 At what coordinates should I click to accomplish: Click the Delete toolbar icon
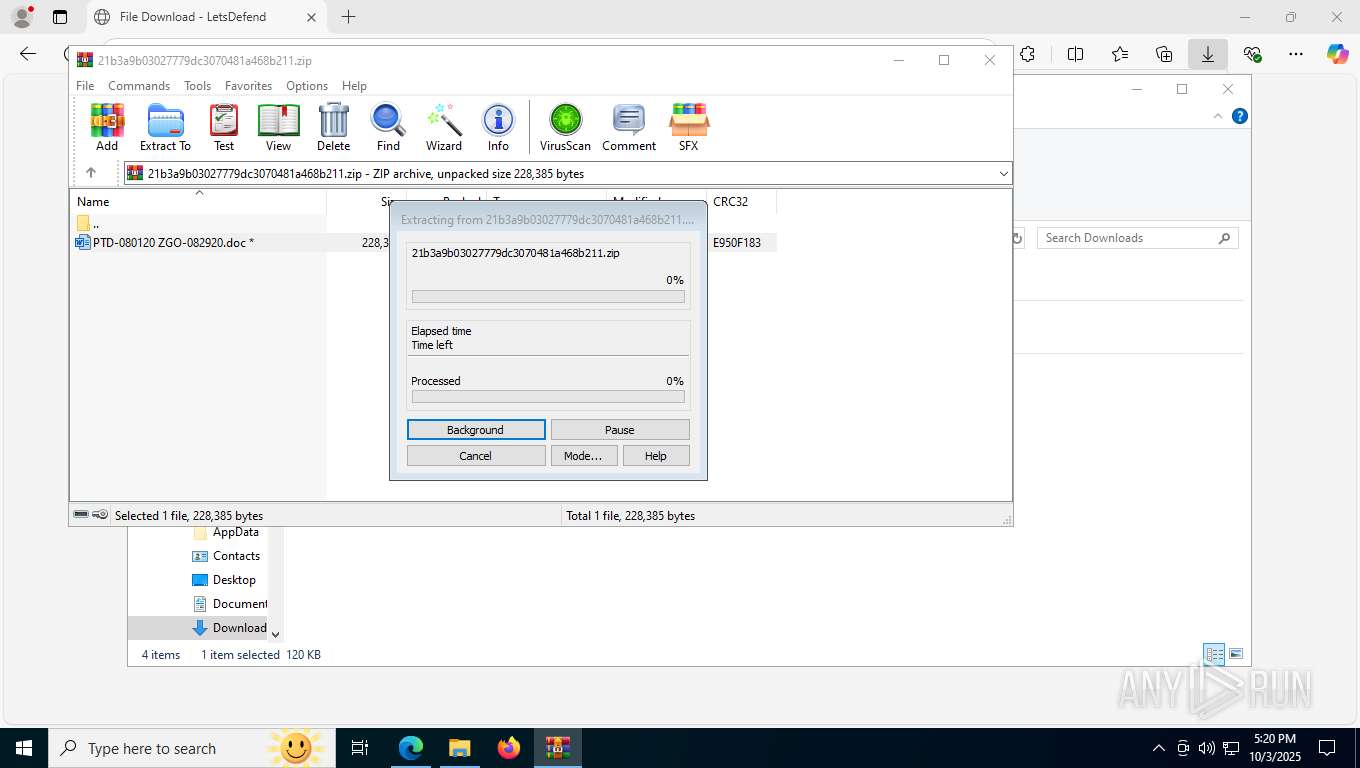tap(333, 127)
